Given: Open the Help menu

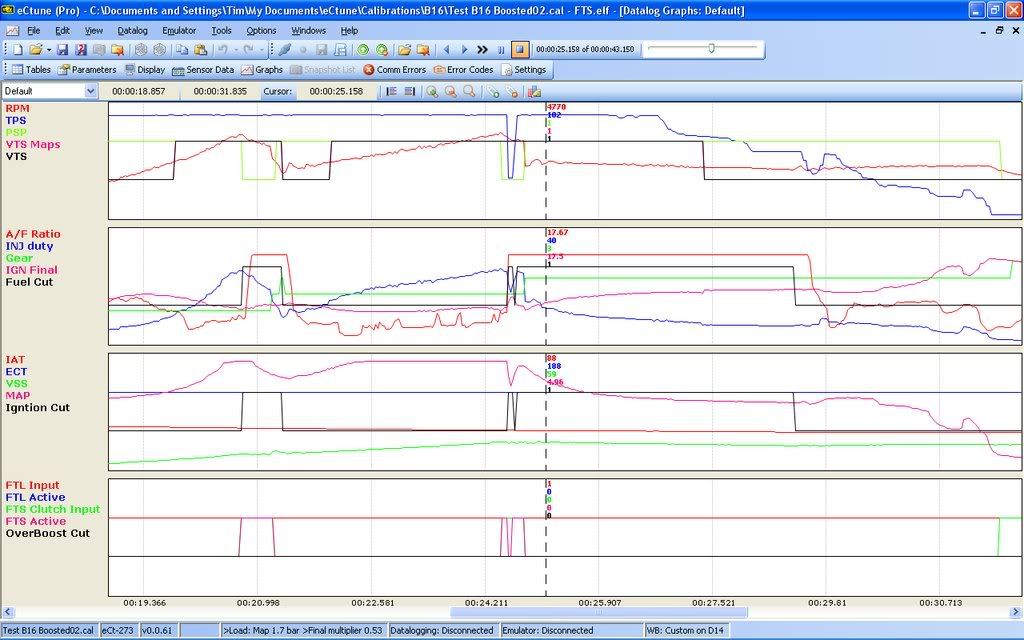Looking at the screenshot, I should pos(349,31).
